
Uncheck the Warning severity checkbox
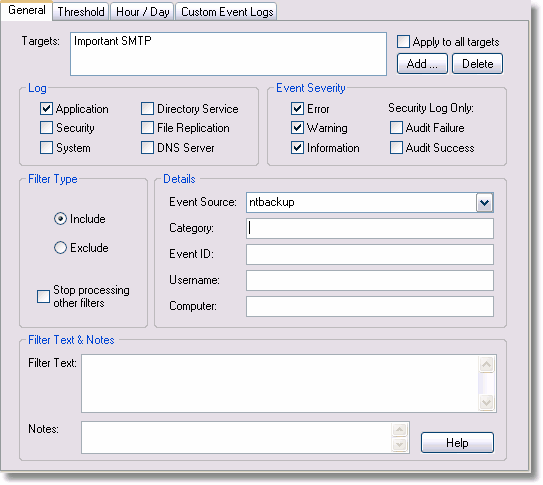point(297,128)
